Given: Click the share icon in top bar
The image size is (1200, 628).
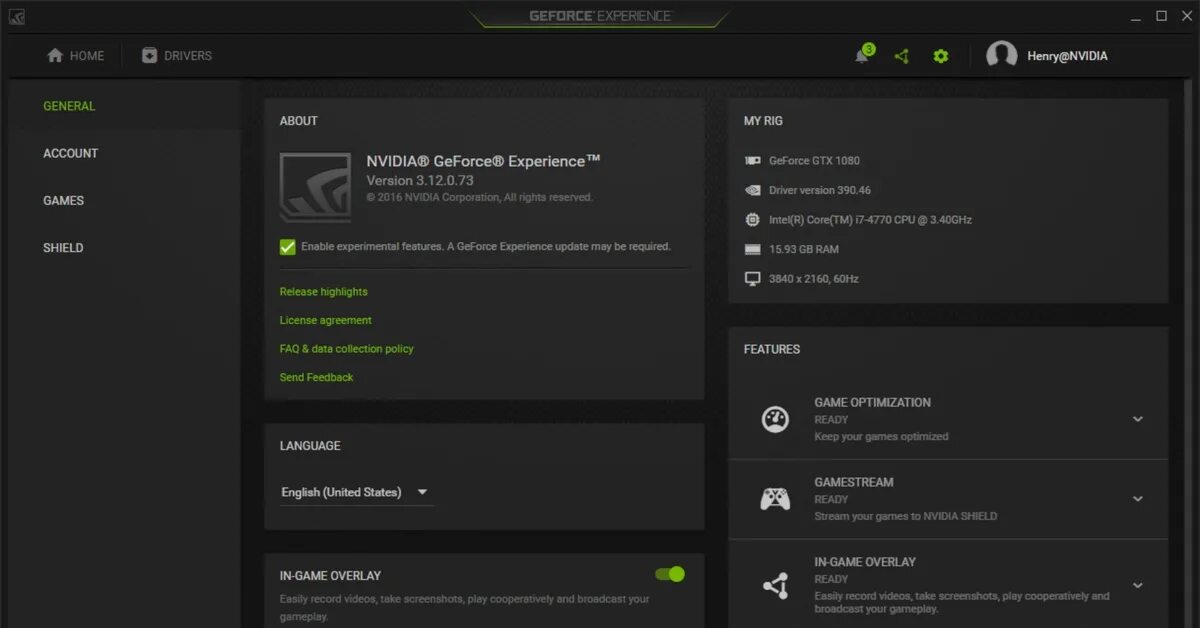Looking at the screenshot, I should click(x=901, y=56).
